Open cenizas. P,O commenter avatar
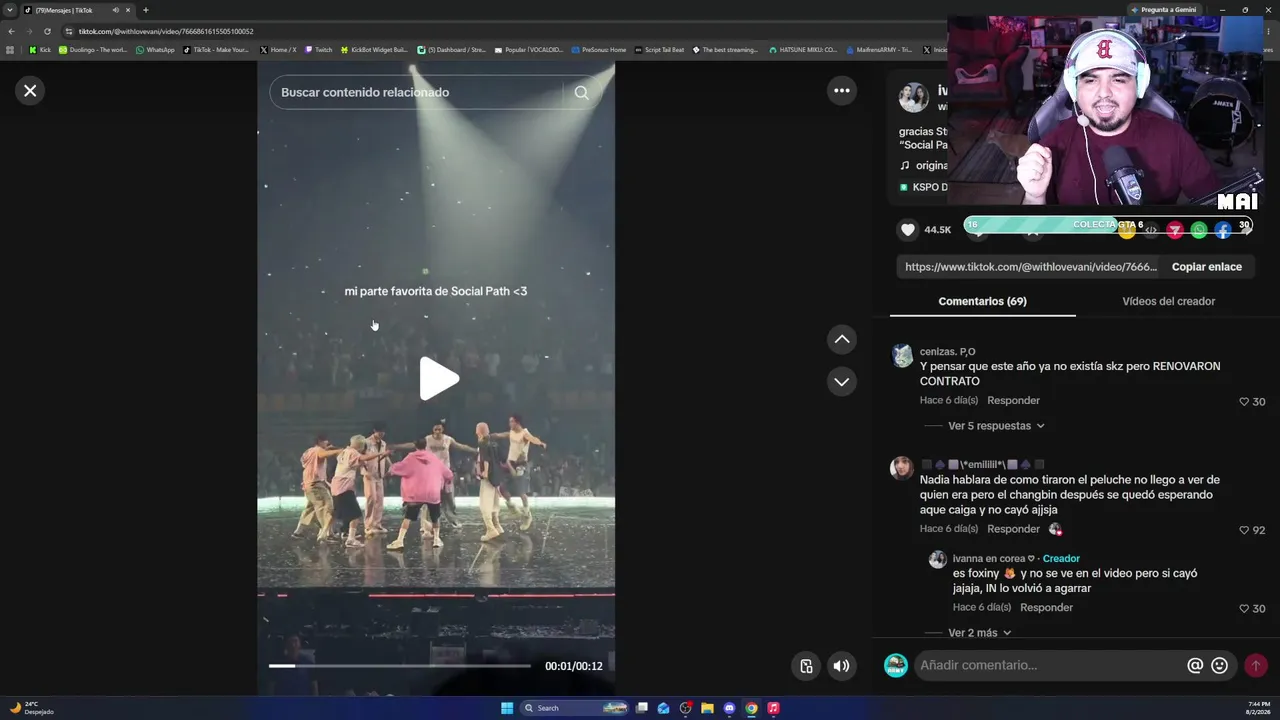 coord(902,356)
